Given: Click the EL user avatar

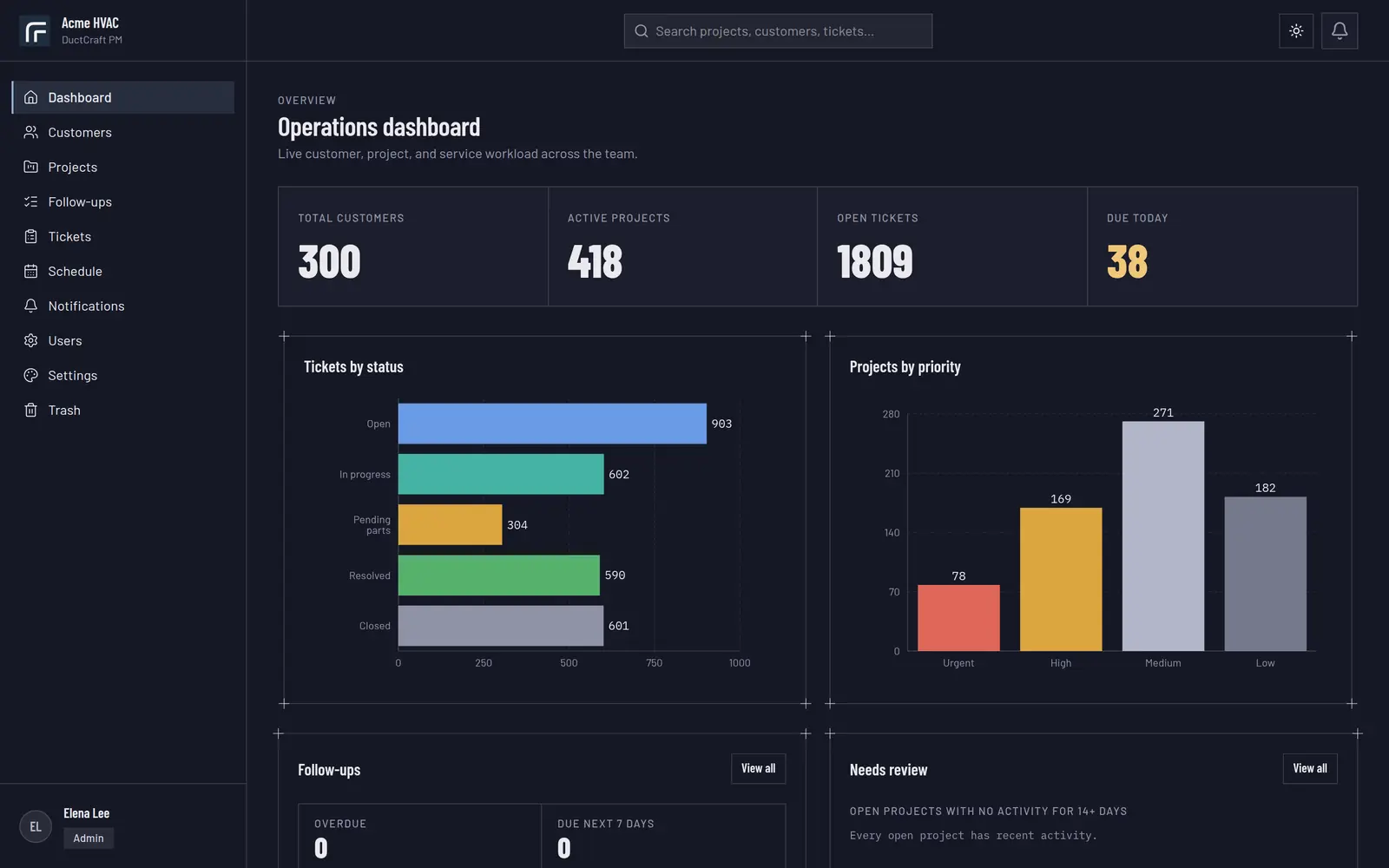Looking at the screenshot, I should click(x=36, y=826).
